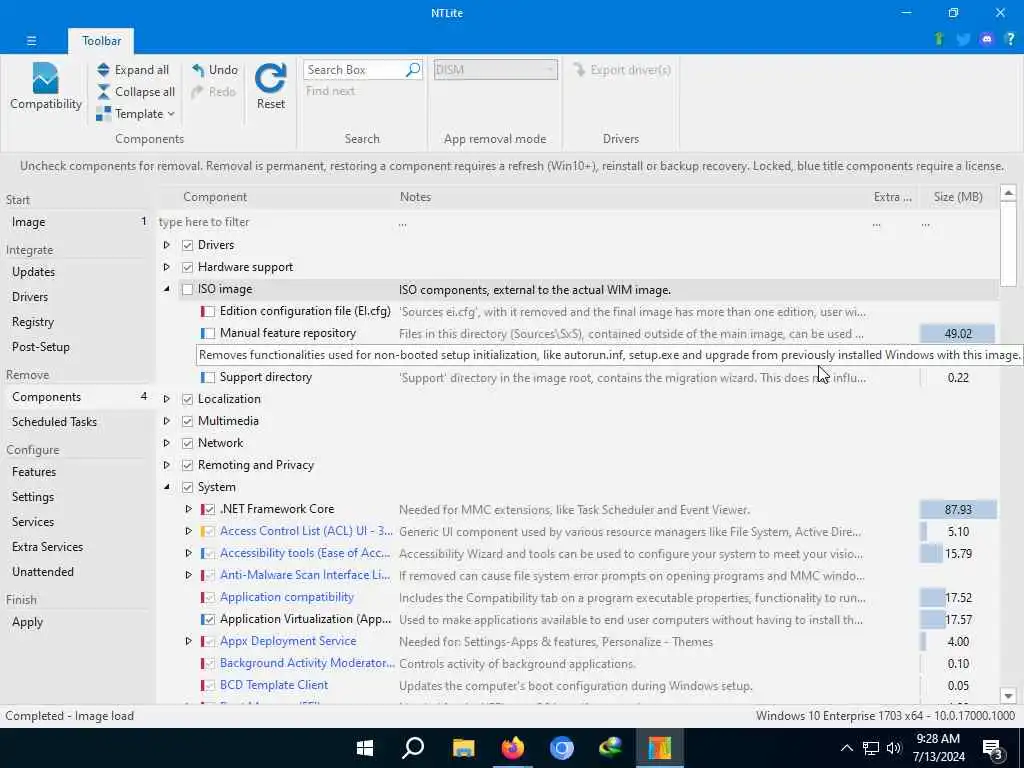Image resolution: width=1024 pixels, height=768 pixels.
Task: Expand the Network node
Action: pos(167,443)
